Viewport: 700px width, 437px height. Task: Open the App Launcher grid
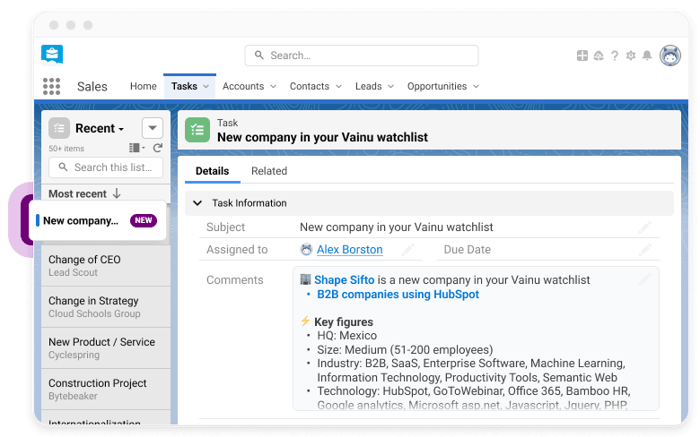(x=52, y=87)
